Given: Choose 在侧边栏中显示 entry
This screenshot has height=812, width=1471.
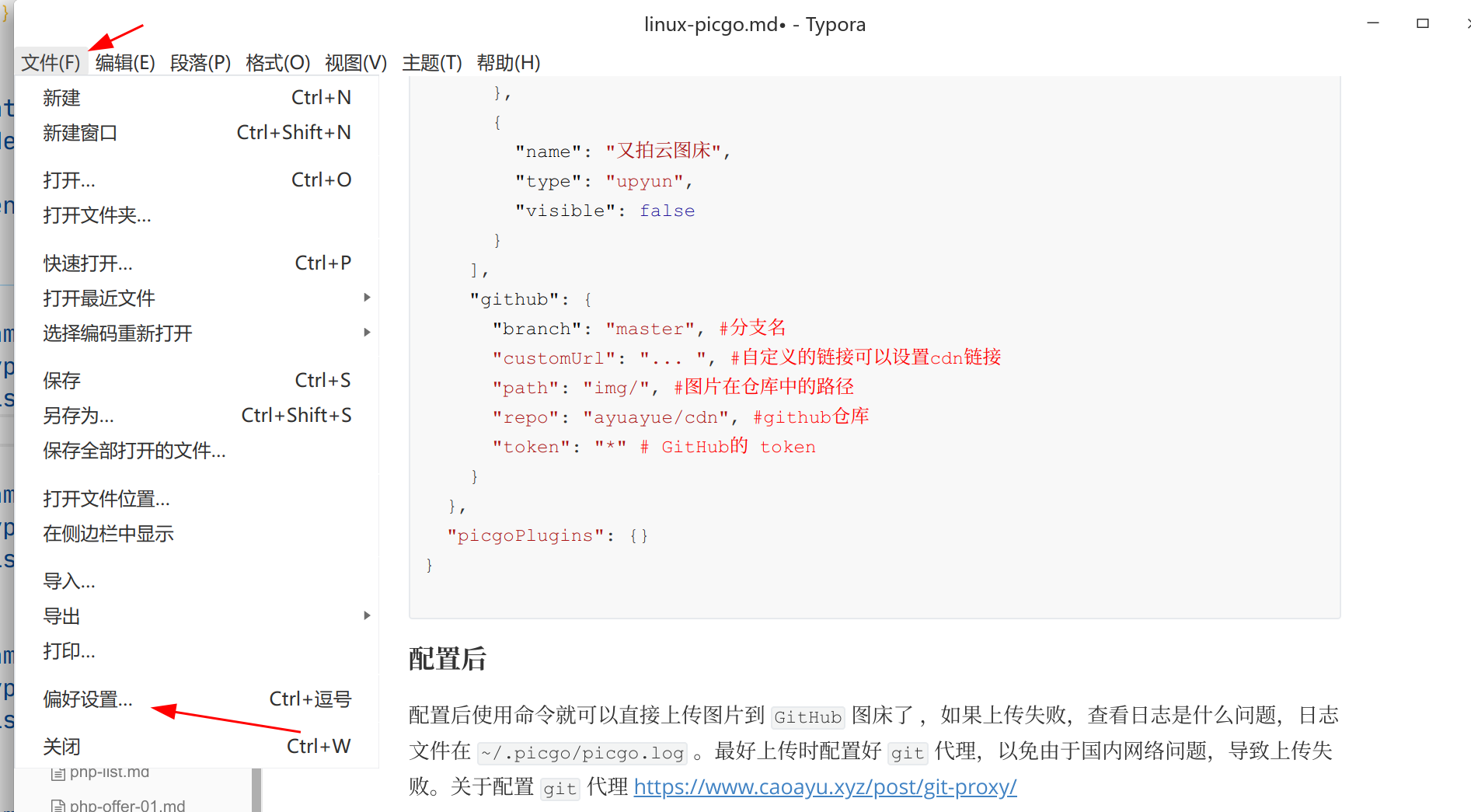Looking at the screenshot, I should coord(197,534).
